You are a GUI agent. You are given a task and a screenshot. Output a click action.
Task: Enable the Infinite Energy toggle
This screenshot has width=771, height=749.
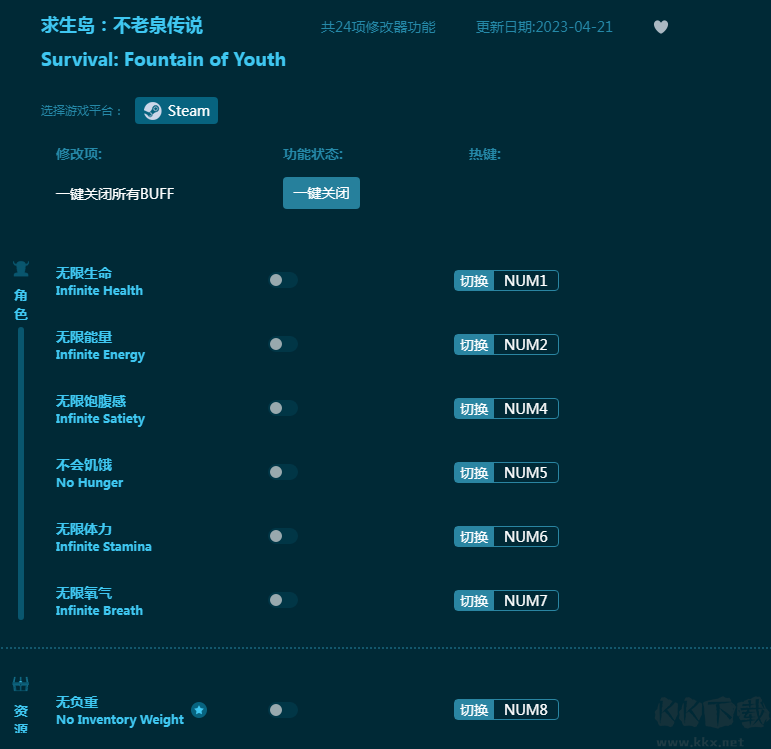click(283, 344)
